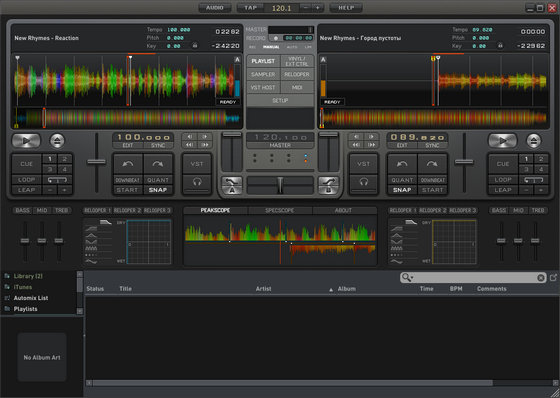Screen dimensions: 560x398
Task: Click the crossfader assign A icon
Action: (232, 185)
